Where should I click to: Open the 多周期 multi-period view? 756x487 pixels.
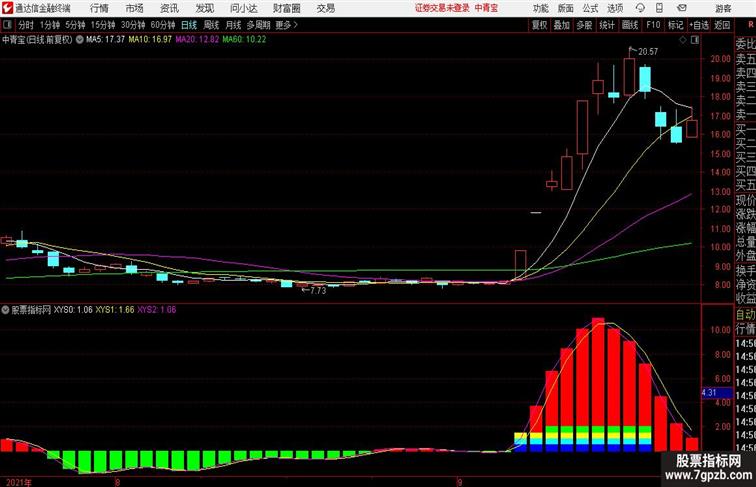[x=258, y=25]
